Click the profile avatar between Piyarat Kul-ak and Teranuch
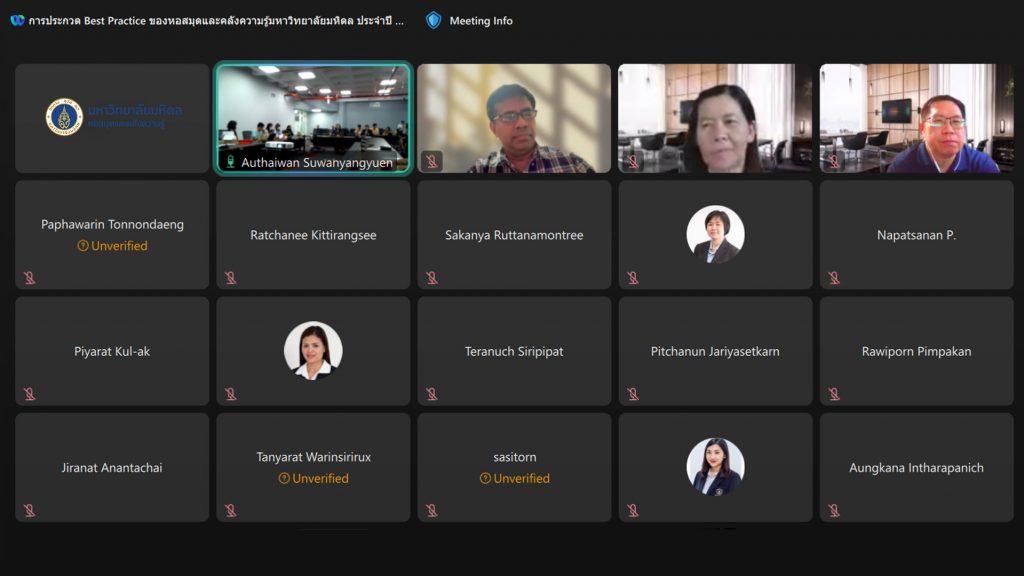Viewport: 1024px width, 576px height. (x=313, y=351)
